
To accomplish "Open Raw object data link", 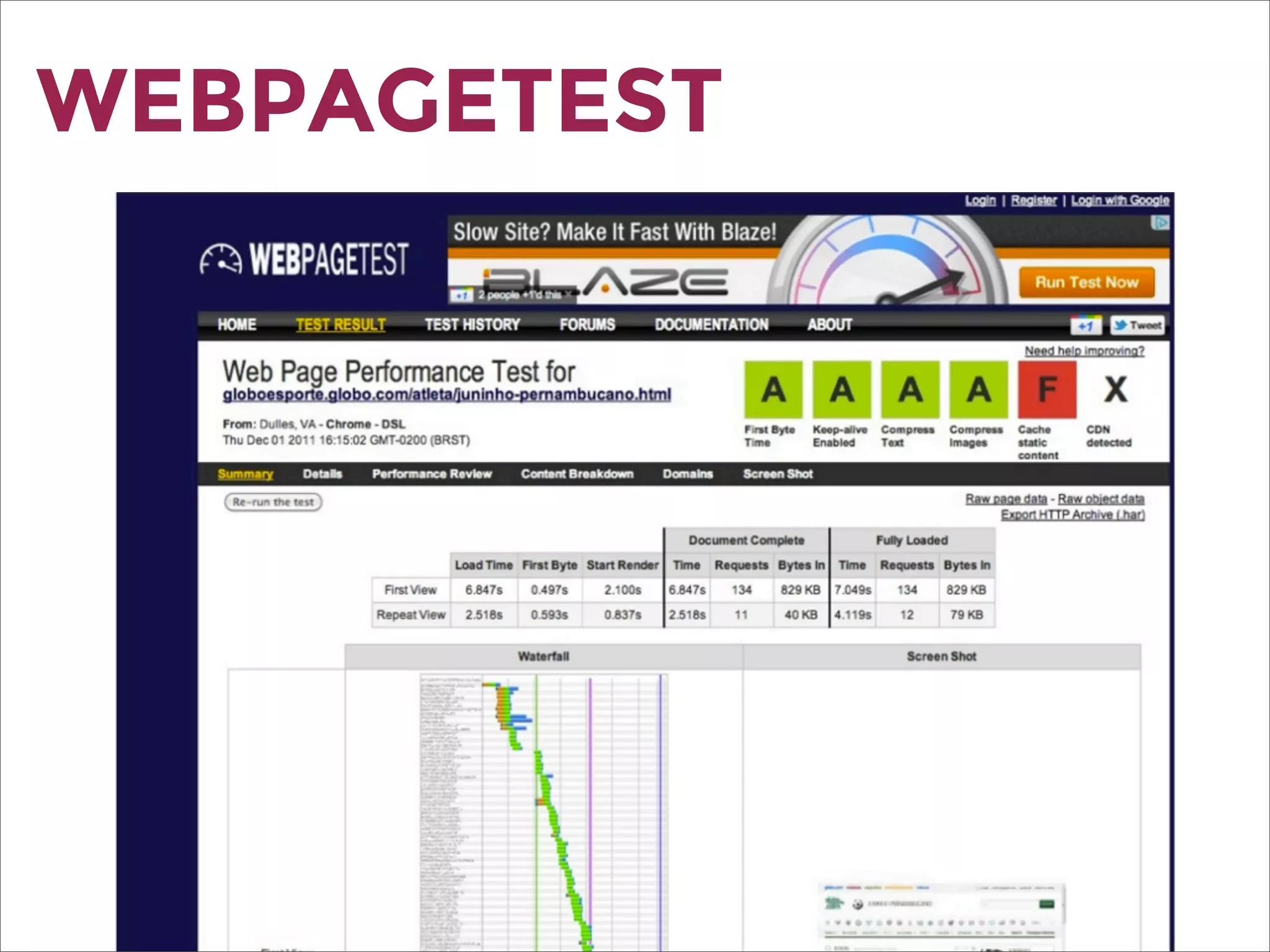I will coord(1101,499).
